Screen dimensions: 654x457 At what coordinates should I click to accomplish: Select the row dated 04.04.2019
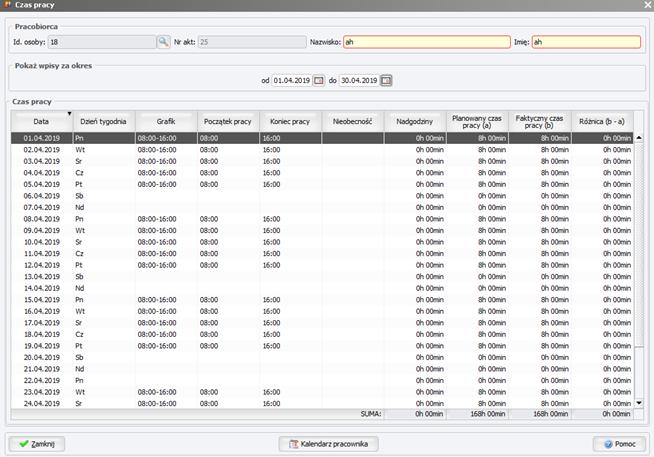point(322,173)
